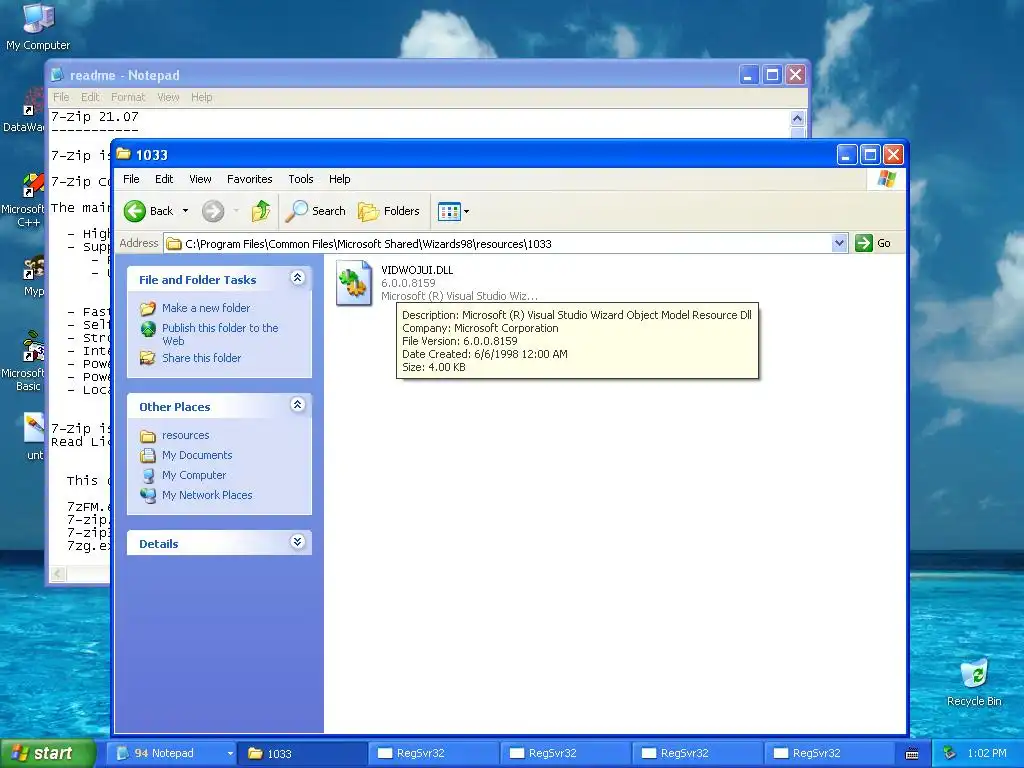Select the VIDWOJUI.DLL file name
The image size is (1024, 768).
417,270
